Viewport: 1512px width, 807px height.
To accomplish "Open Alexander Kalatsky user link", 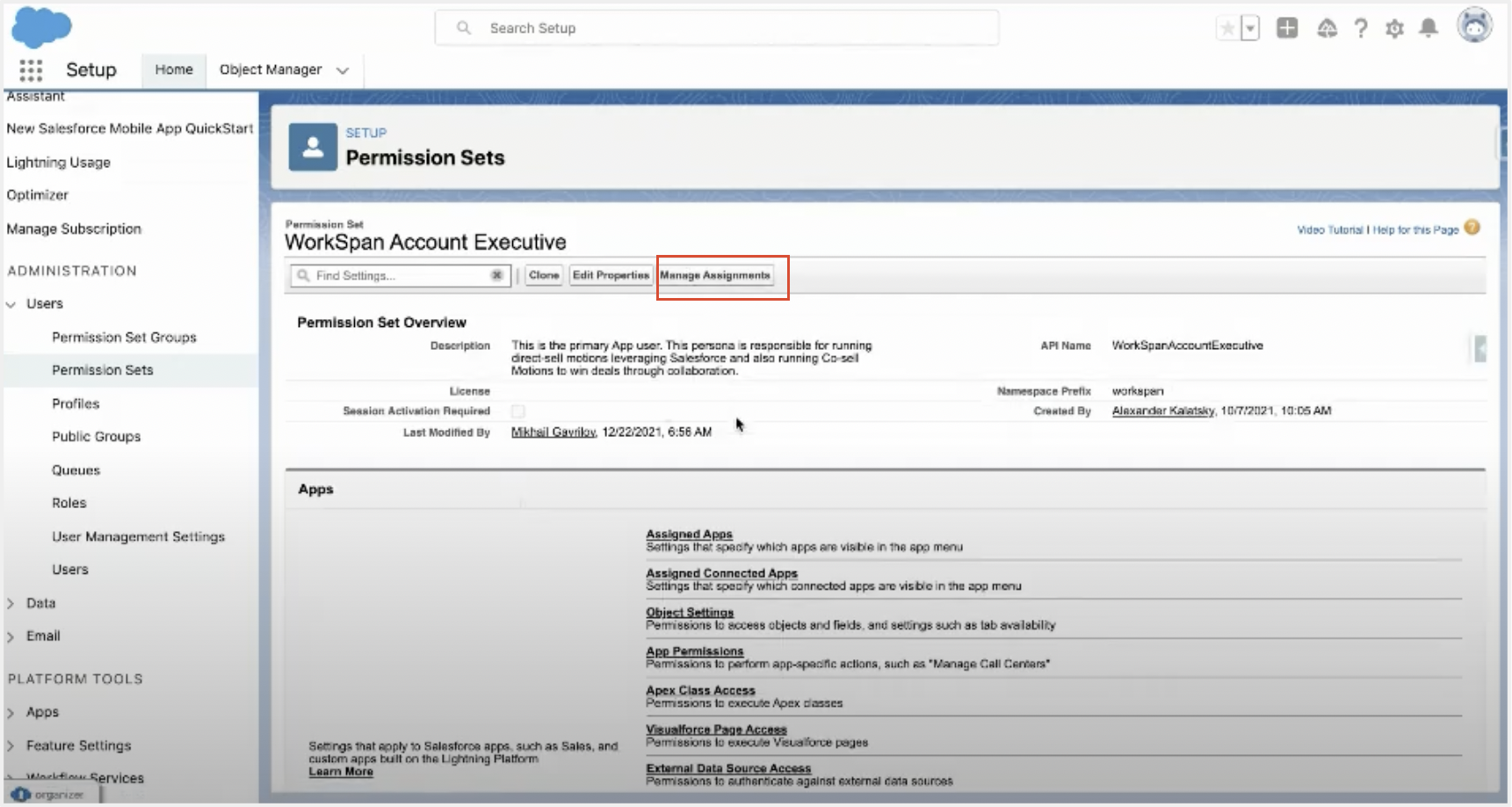I will (1163, 411).
